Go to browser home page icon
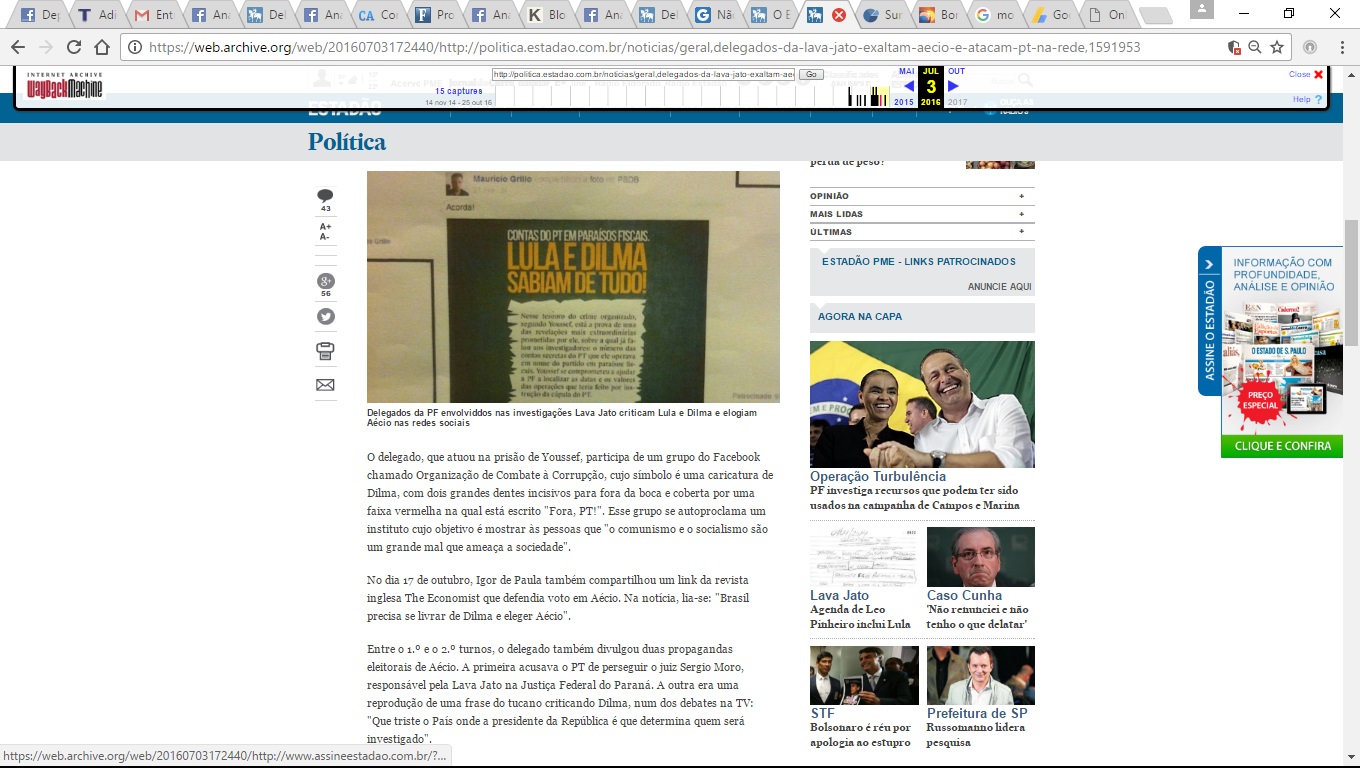Screen dimensions: 1360x768 (101, 47)
